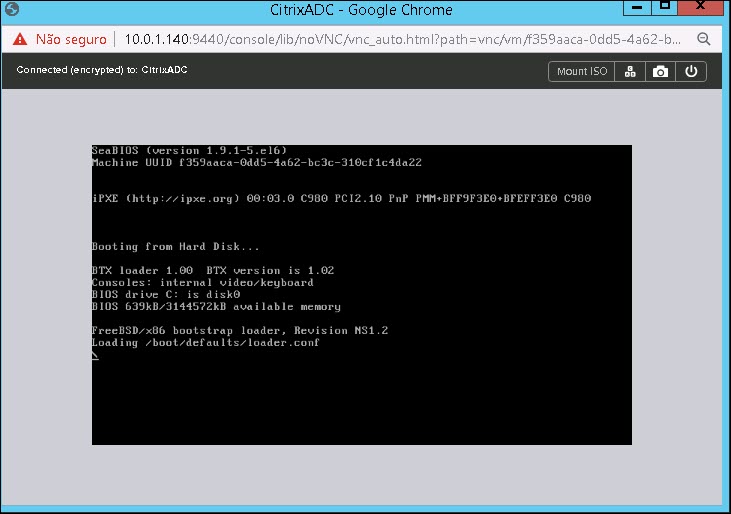Click the 'Não seguro' security label
731x514 pixels.
click(69, 40)
